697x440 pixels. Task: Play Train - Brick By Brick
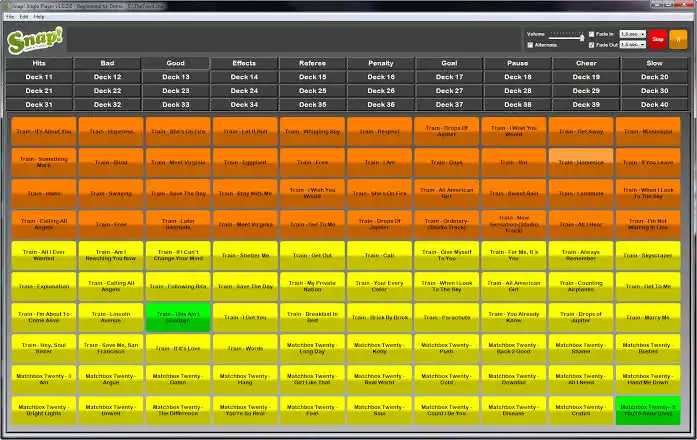click(x=380, y=317)
